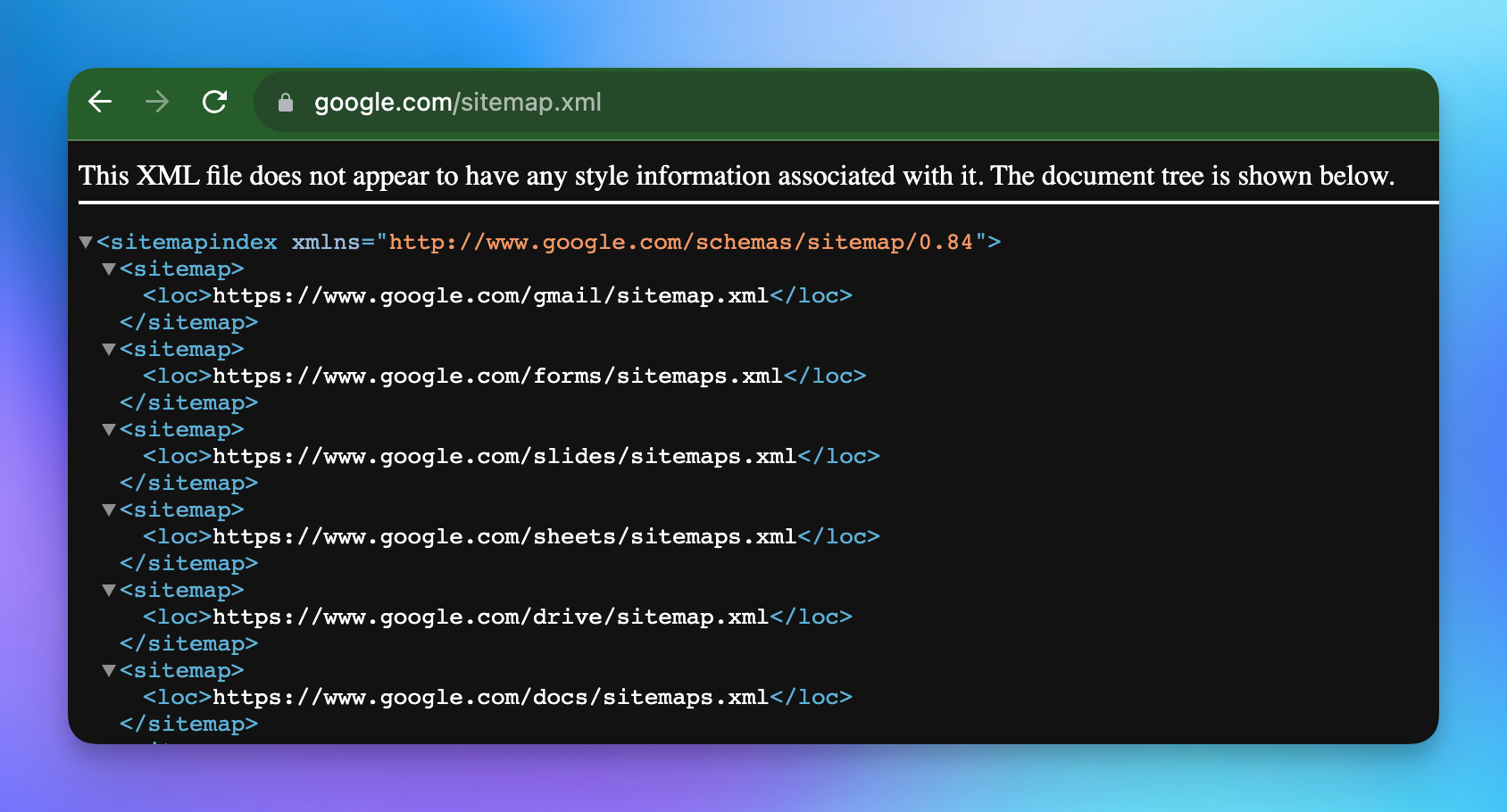Go back using the back arrow
The height and width of the screenshot is (812, 1507).
pos(100,102)
